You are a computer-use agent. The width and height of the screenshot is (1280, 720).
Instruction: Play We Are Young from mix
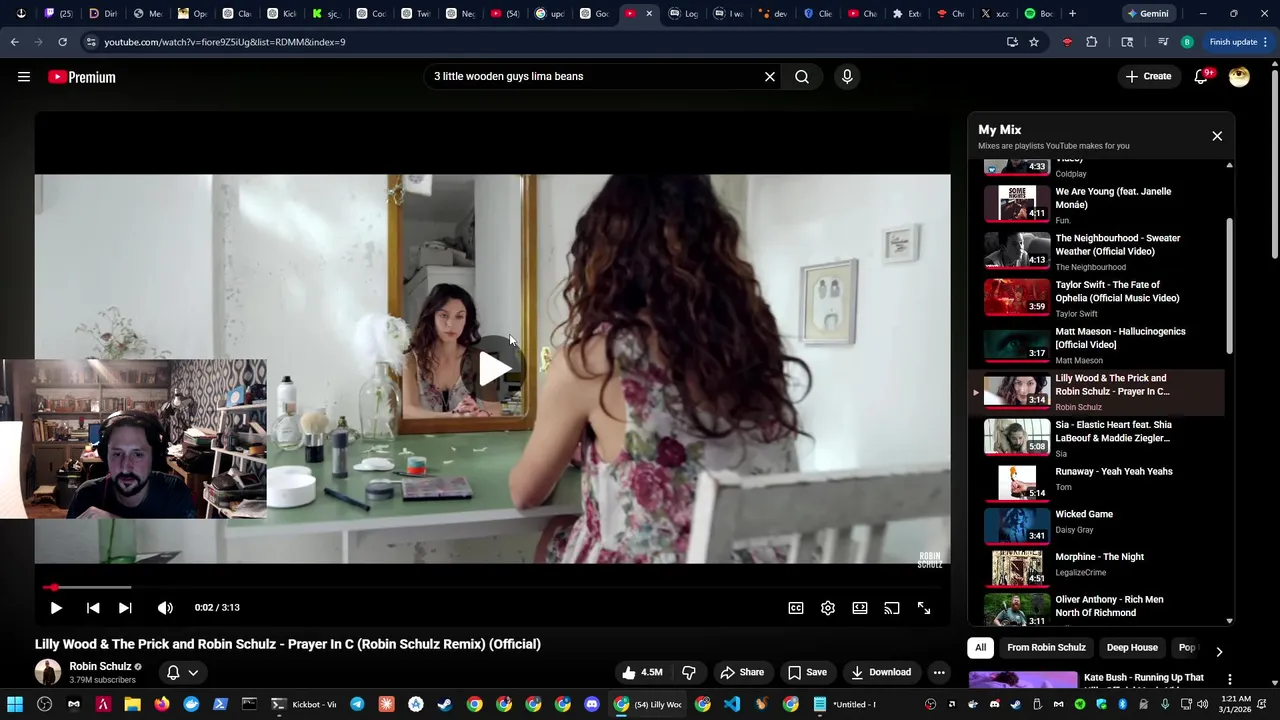point(1096,204)
